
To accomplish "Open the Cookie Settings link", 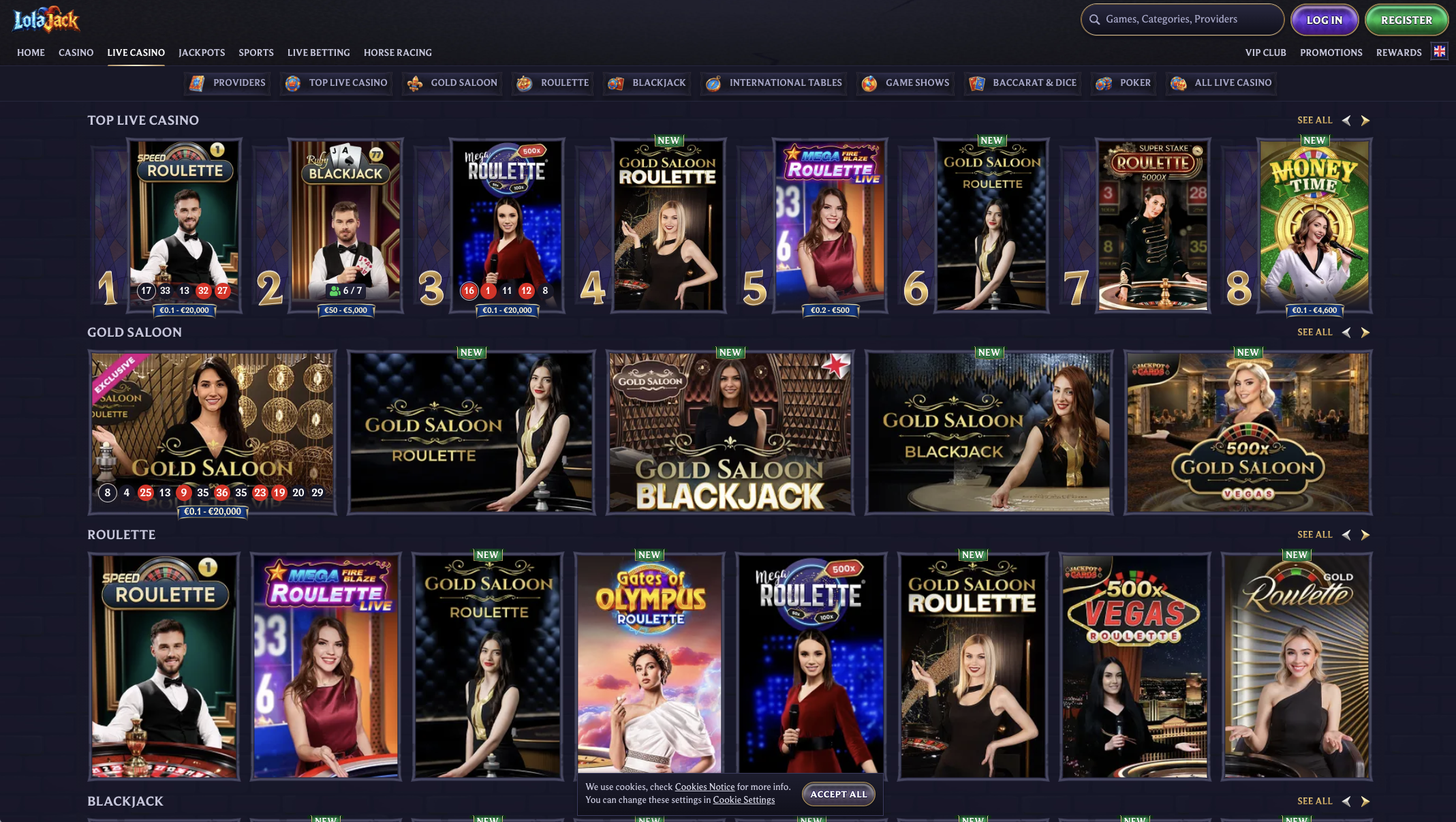I will [x=743, y=800].
